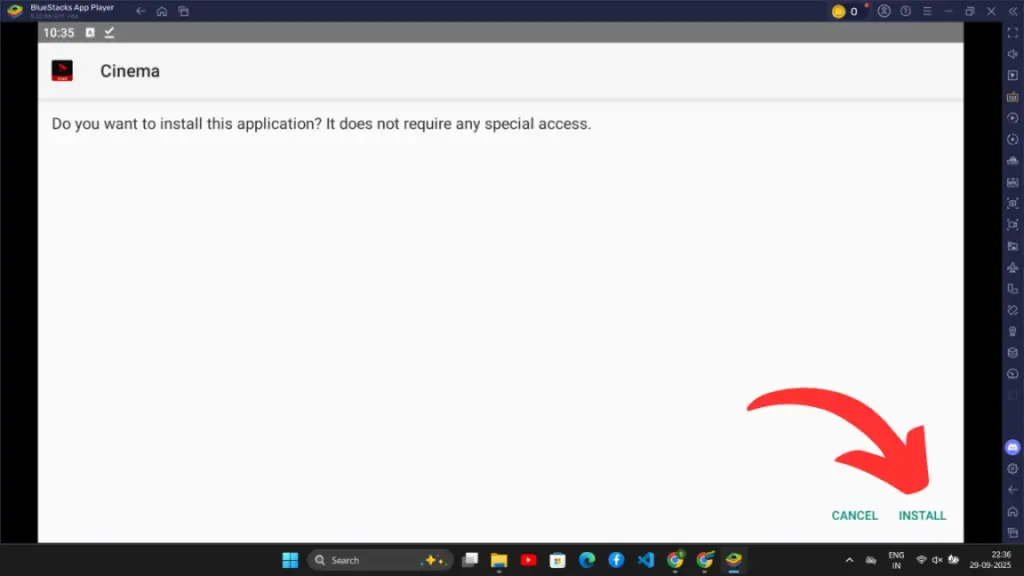Click the INSTALL button

point(922,516)
